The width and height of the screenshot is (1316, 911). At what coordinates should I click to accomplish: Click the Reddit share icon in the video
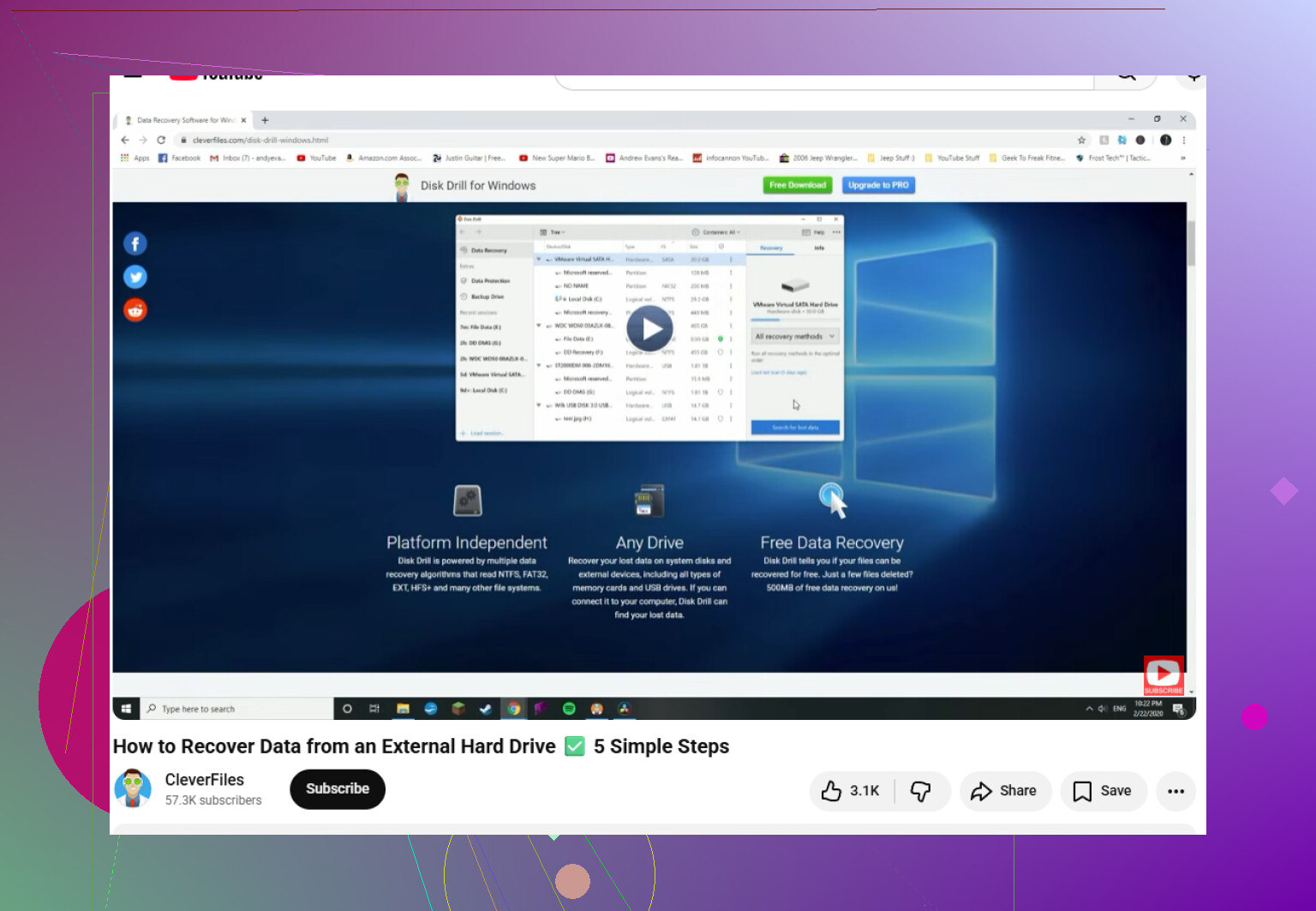[135, 309]
